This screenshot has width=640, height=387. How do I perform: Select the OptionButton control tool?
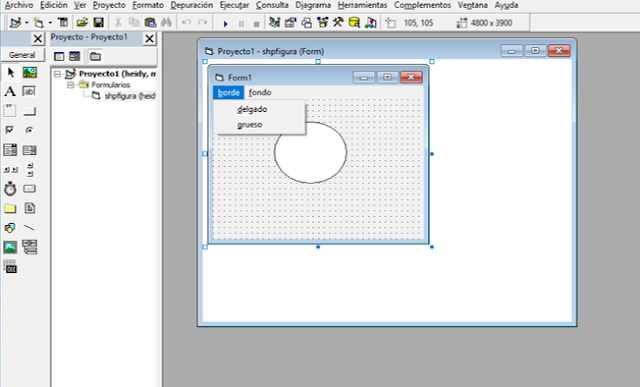click(x=29, y=130)
